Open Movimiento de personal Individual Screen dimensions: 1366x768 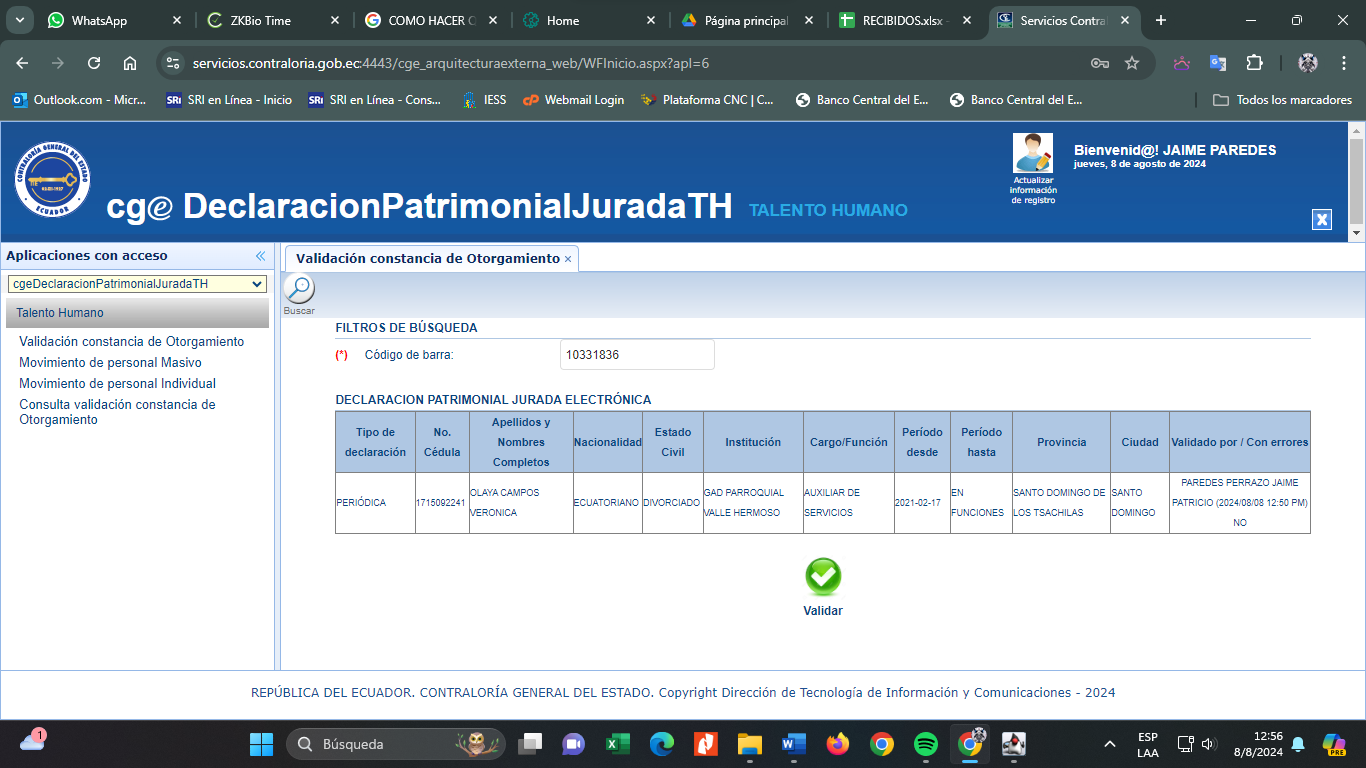click(x=117, y=384)
